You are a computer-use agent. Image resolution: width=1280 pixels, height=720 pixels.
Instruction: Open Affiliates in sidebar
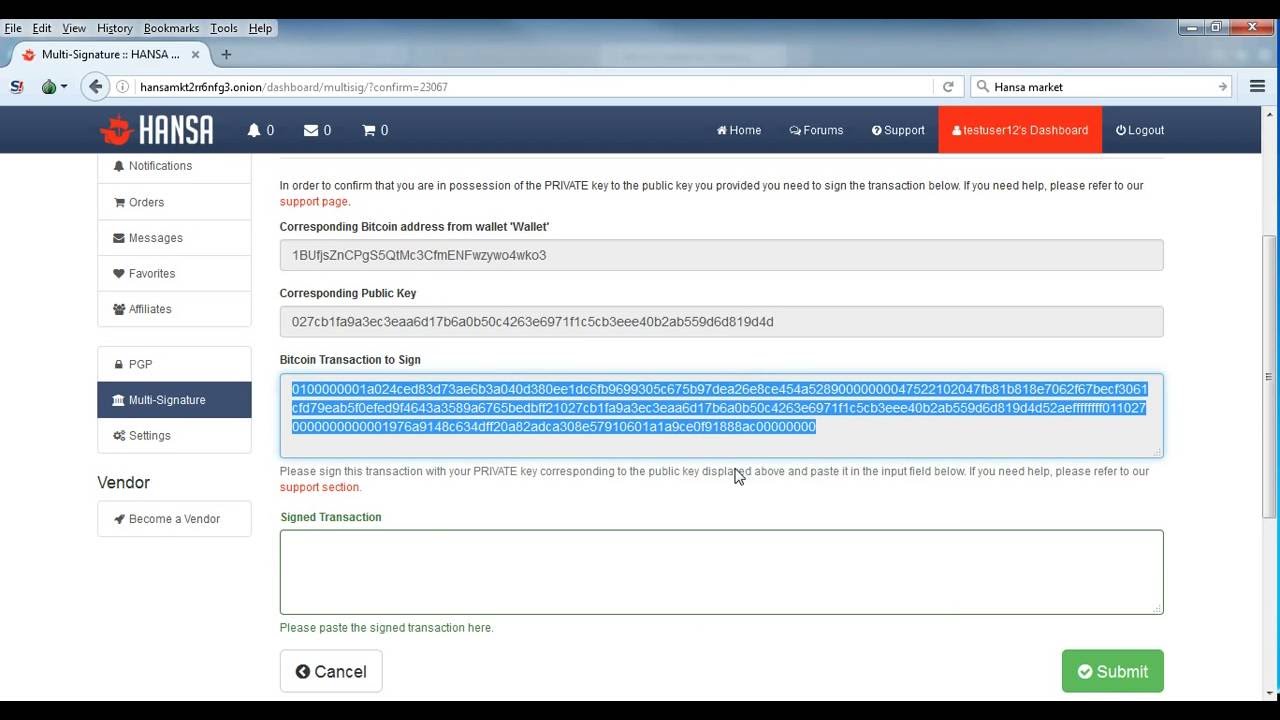[174, 309]
